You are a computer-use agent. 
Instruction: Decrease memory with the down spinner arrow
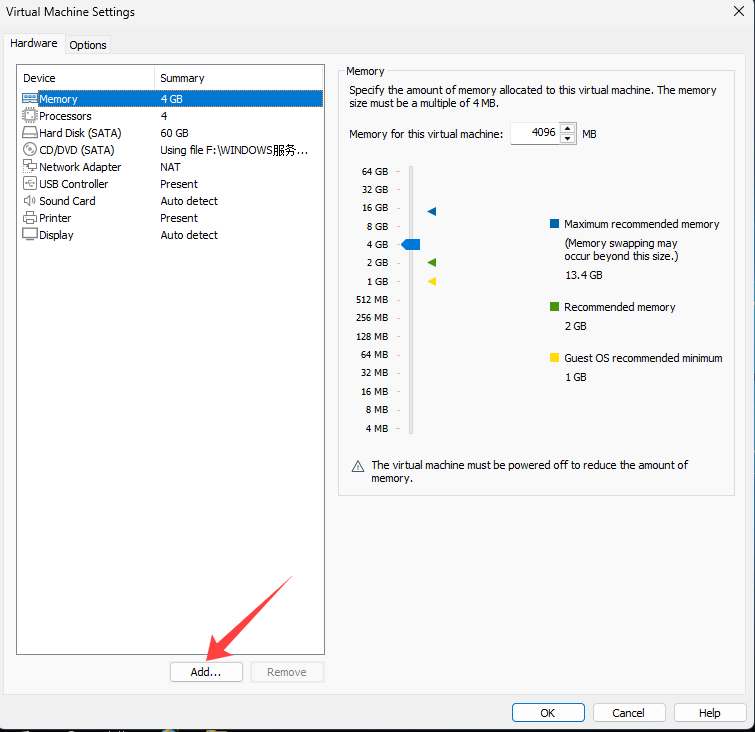[x=568, y=139]
